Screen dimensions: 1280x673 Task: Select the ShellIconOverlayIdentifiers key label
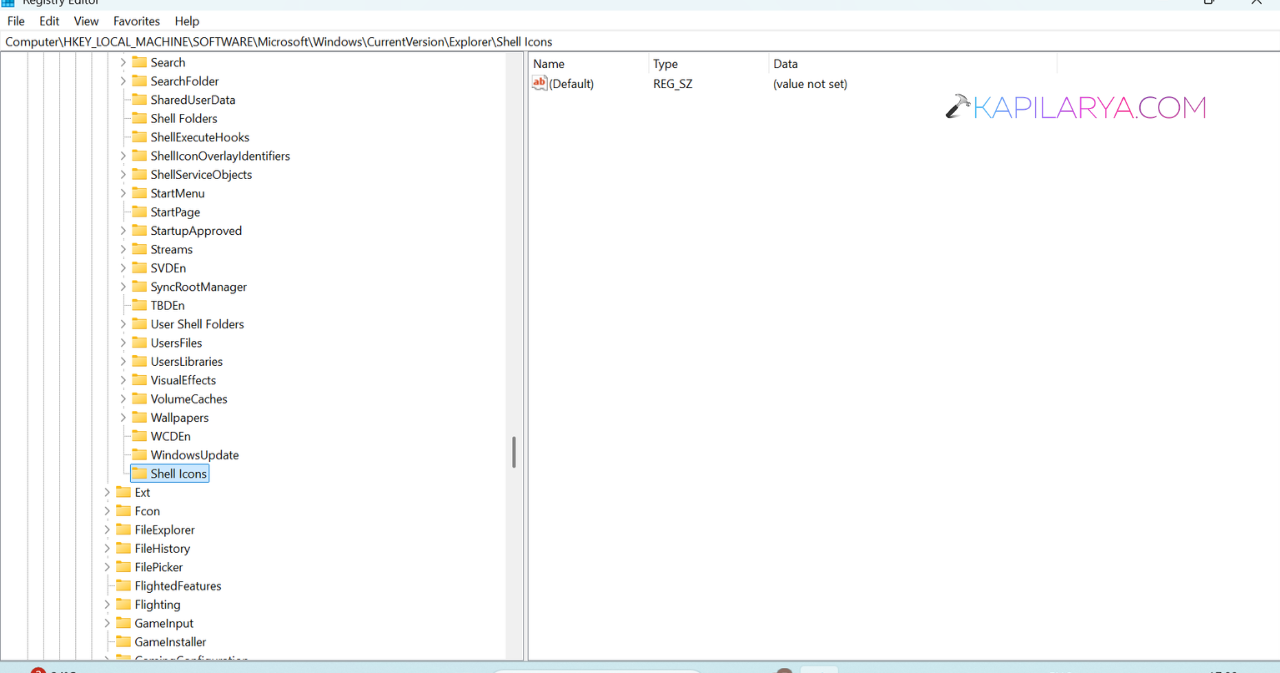pos(220,156)
